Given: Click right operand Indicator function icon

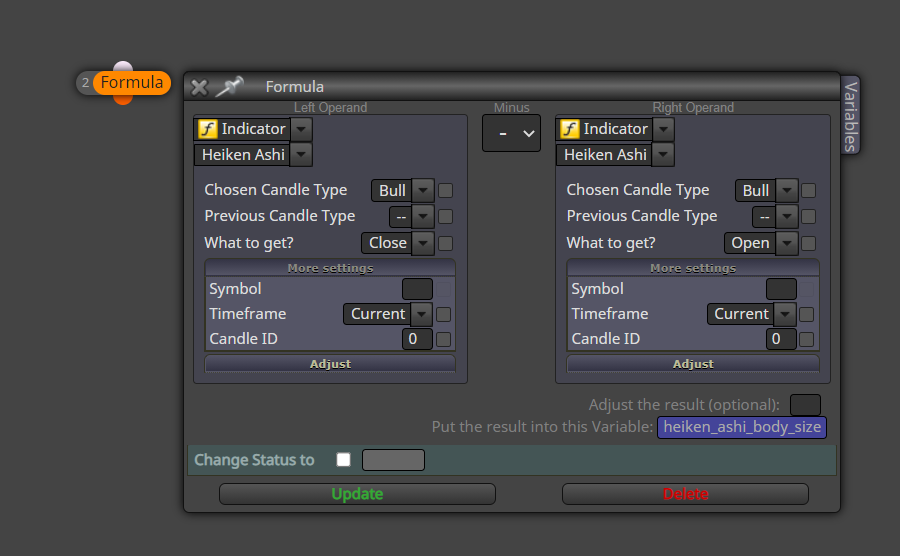Looking at the screenshot, I should pos(569,129).
